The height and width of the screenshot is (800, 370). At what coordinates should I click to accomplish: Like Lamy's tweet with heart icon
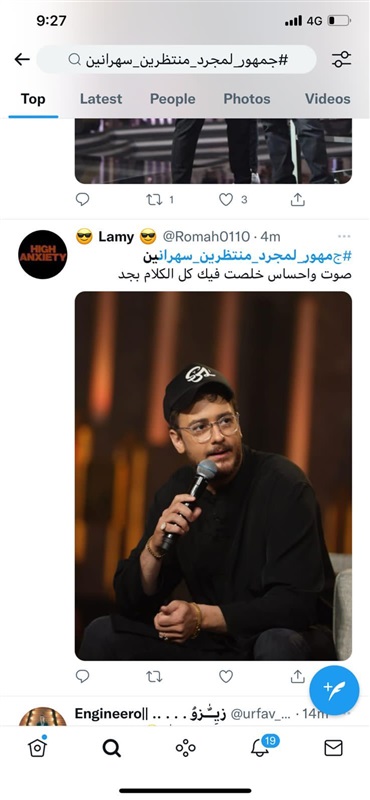pos(226,677)
